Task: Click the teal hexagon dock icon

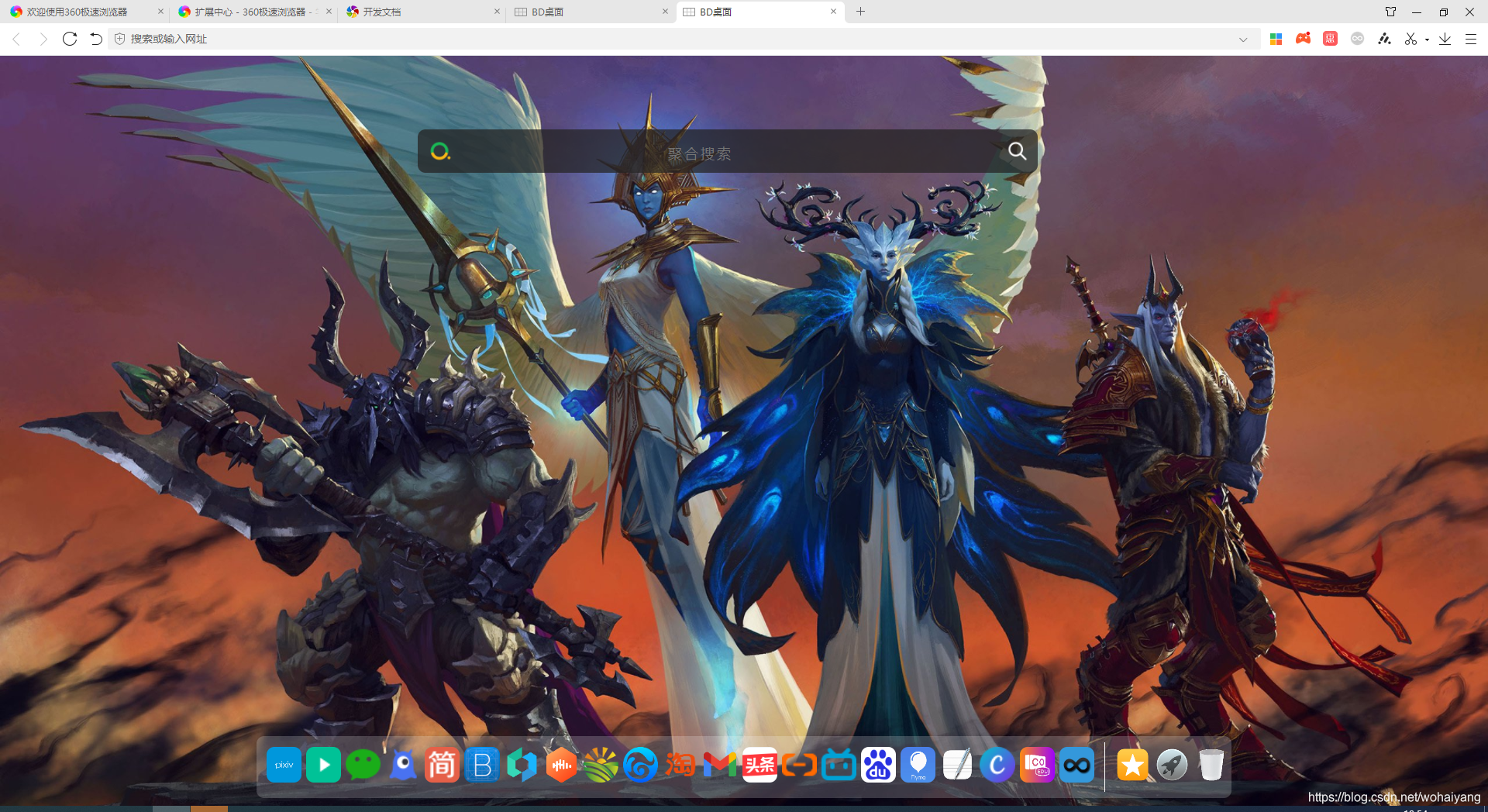Action: [x=522, y=765]
